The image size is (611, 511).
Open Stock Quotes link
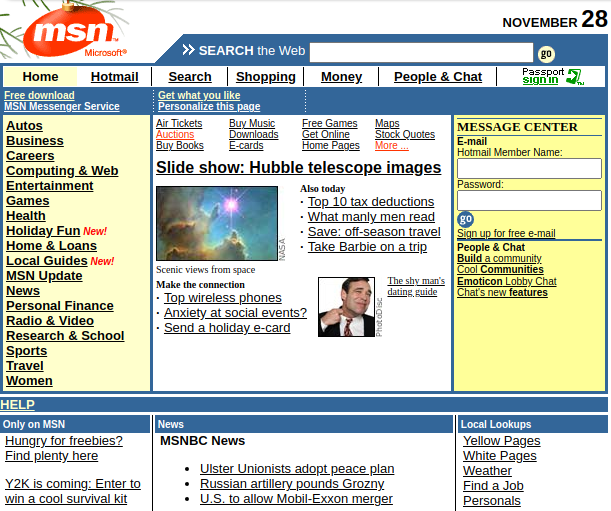click(405, 134)
